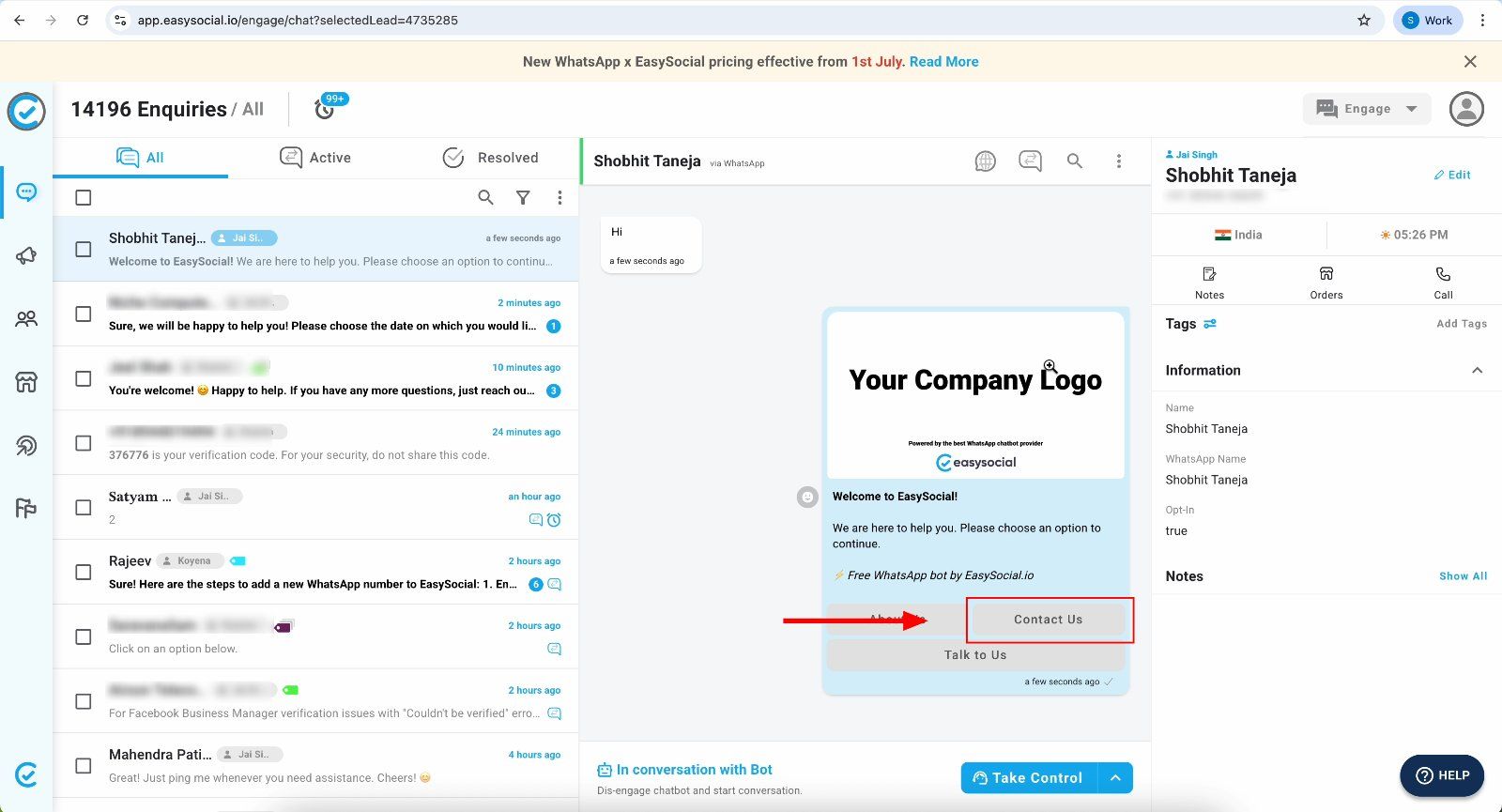
Task: Click the reaction emoji icon beside bot message
Action: 807,497
